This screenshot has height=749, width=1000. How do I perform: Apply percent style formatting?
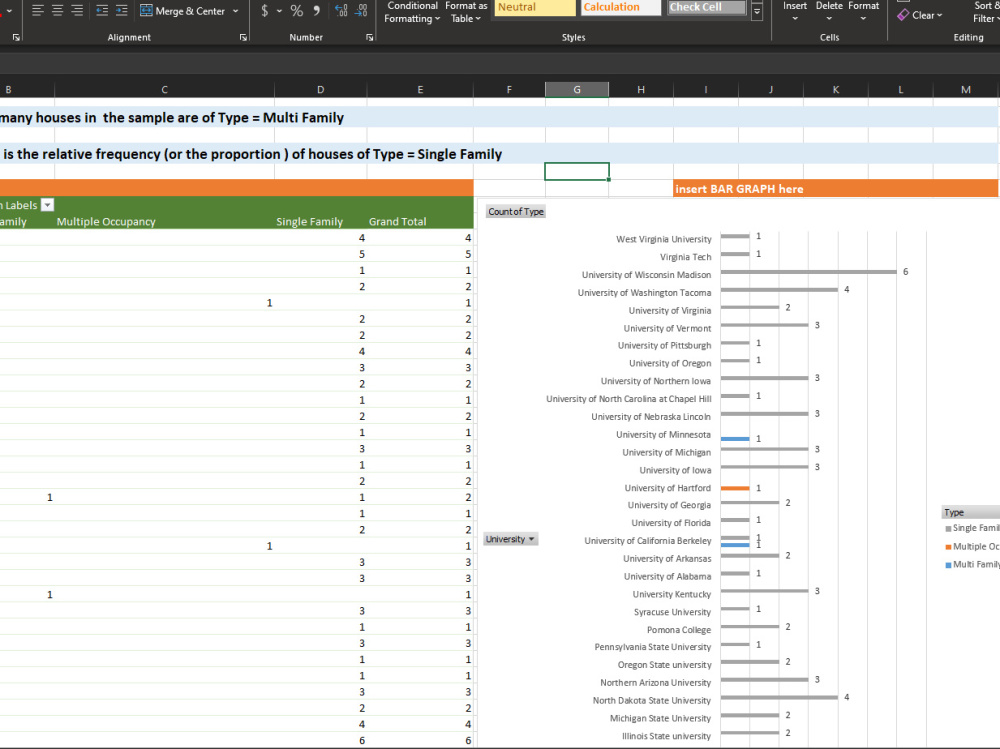[297, 10]
